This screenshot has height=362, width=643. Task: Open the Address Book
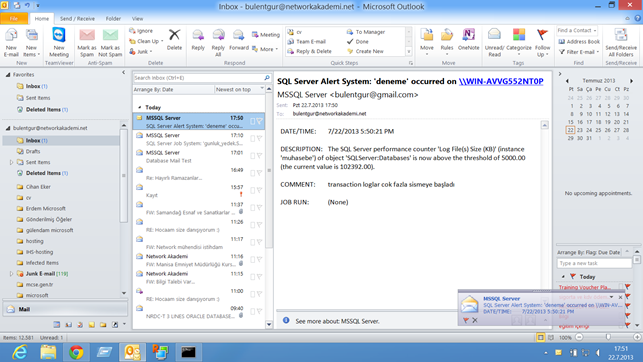tap(579, 41)
